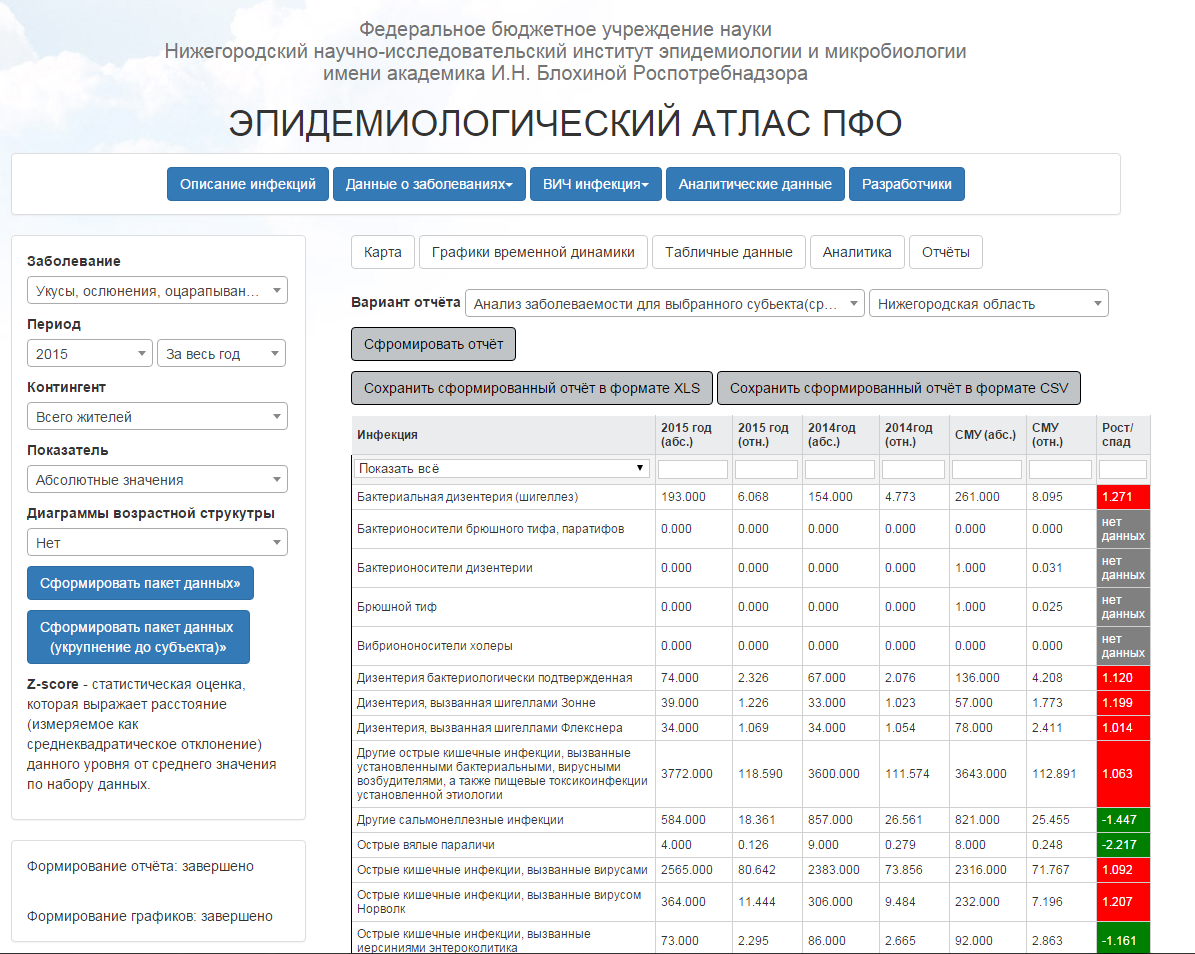The height and width of the screenshot is (954, 1195).
Task: Select Дизентерия, вызванная шигеллами Зонне row
Action: [751, 703]
